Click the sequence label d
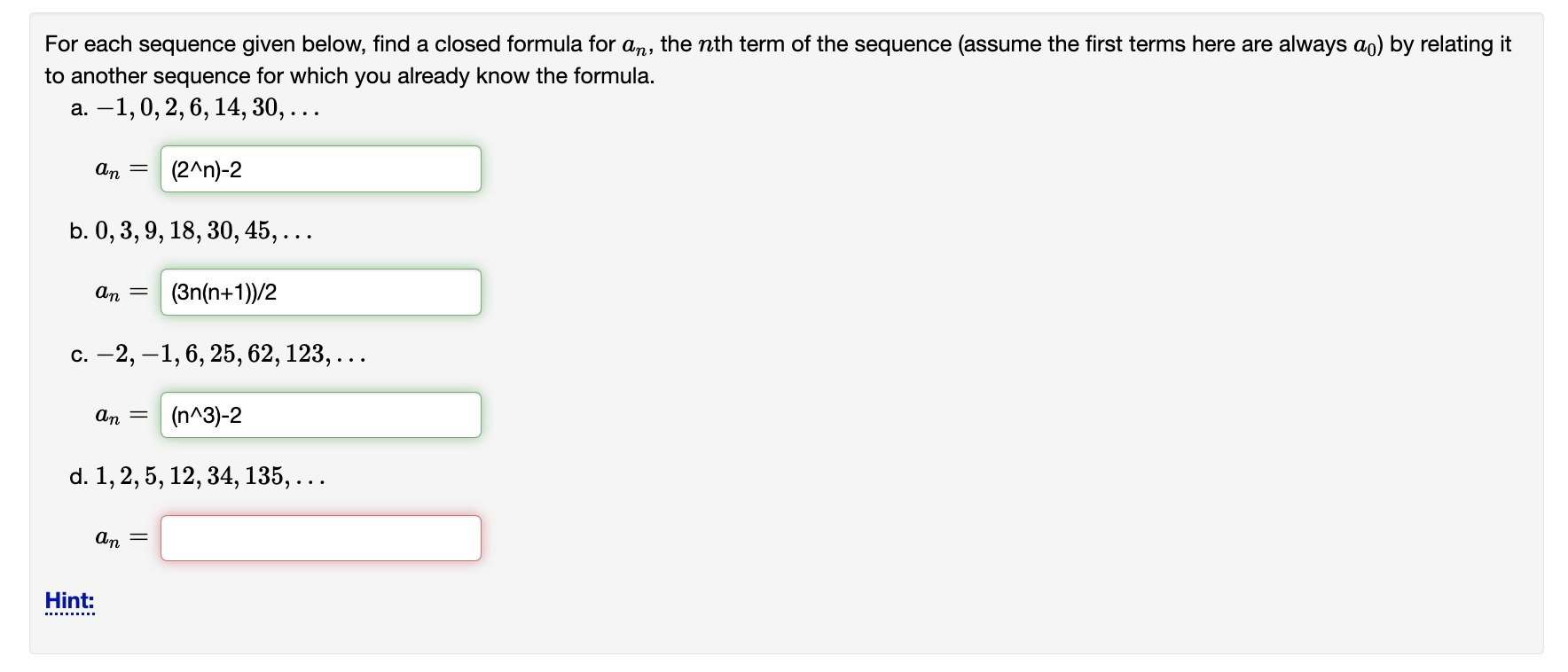 tap(78, 477)
